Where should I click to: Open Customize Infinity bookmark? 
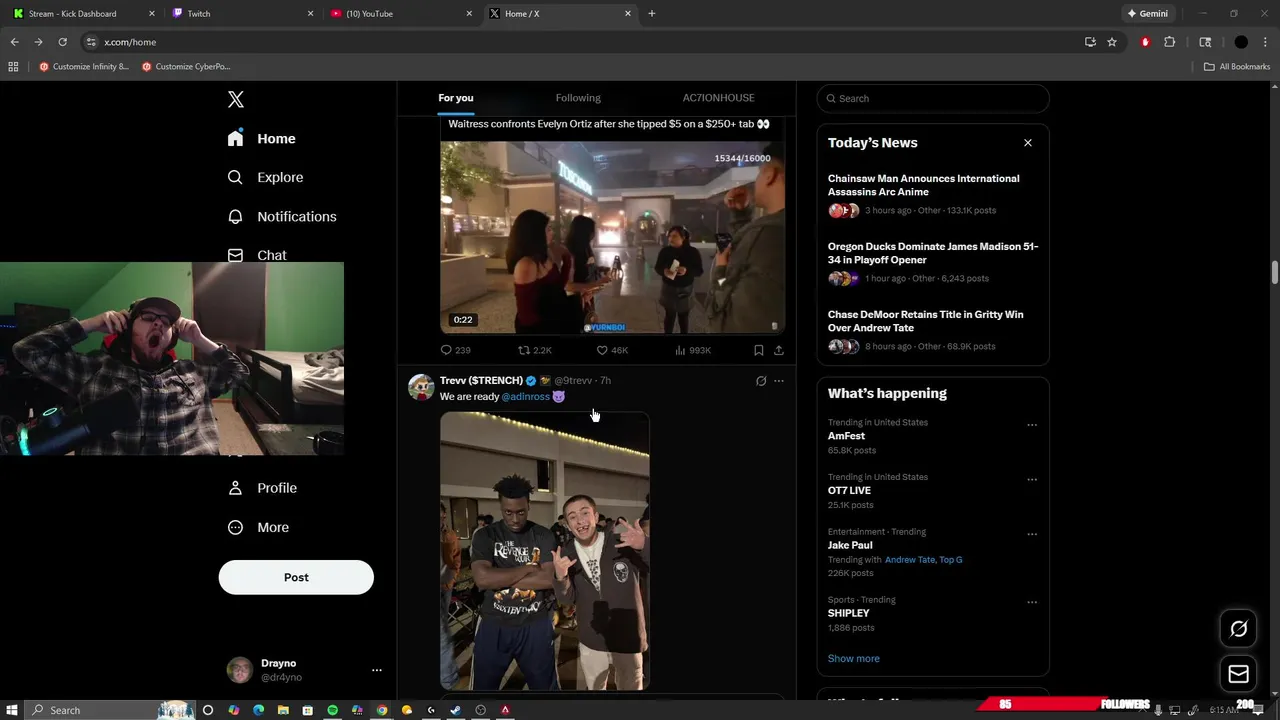84,67
